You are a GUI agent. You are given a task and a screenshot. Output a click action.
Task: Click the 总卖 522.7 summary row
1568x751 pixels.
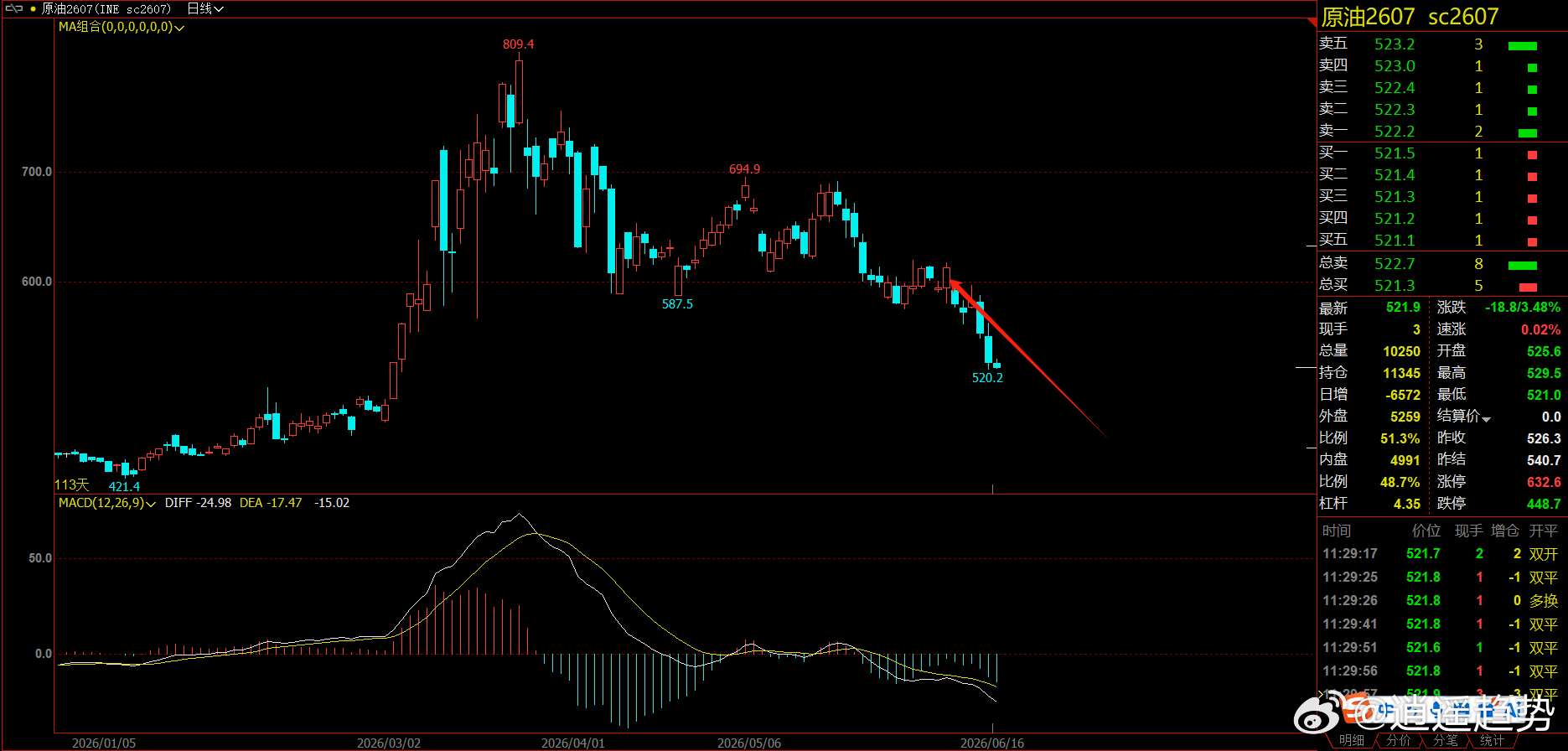click(1442, 264)
